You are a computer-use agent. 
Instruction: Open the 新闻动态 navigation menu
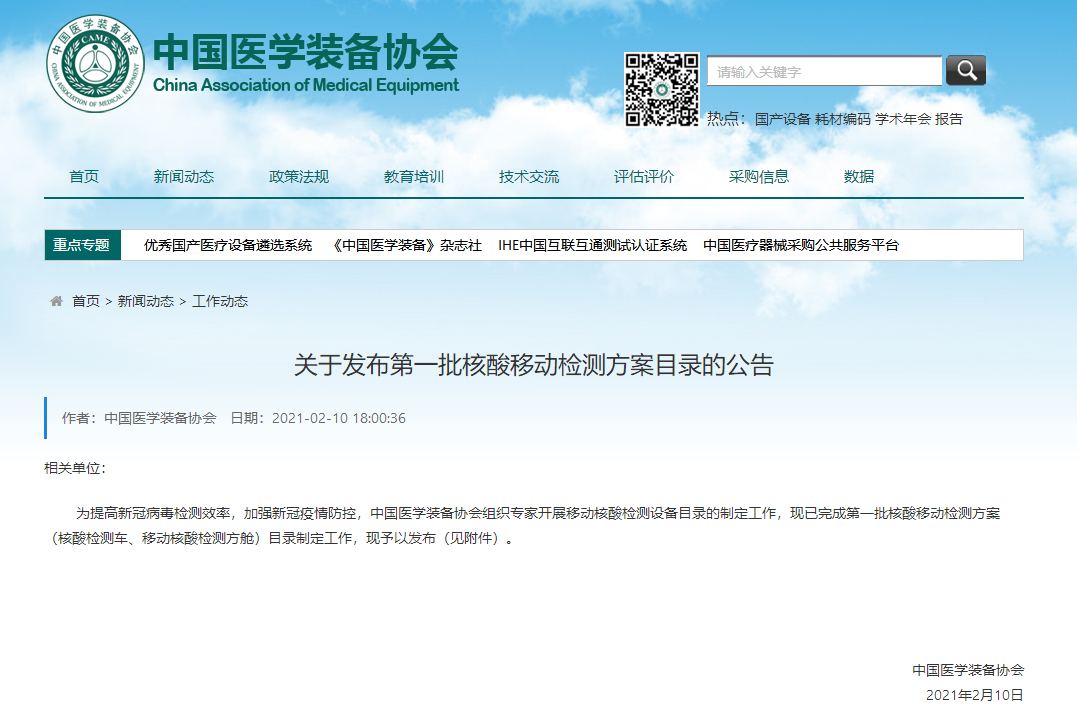183,176
